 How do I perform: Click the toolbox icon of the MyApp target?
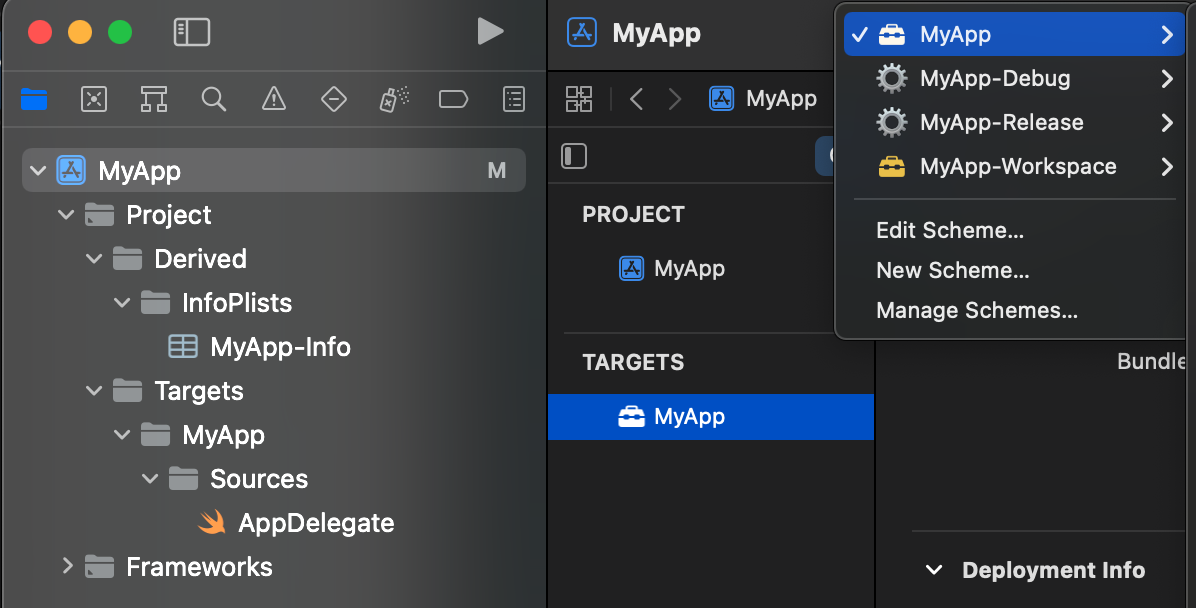click(x=632, y=417)
